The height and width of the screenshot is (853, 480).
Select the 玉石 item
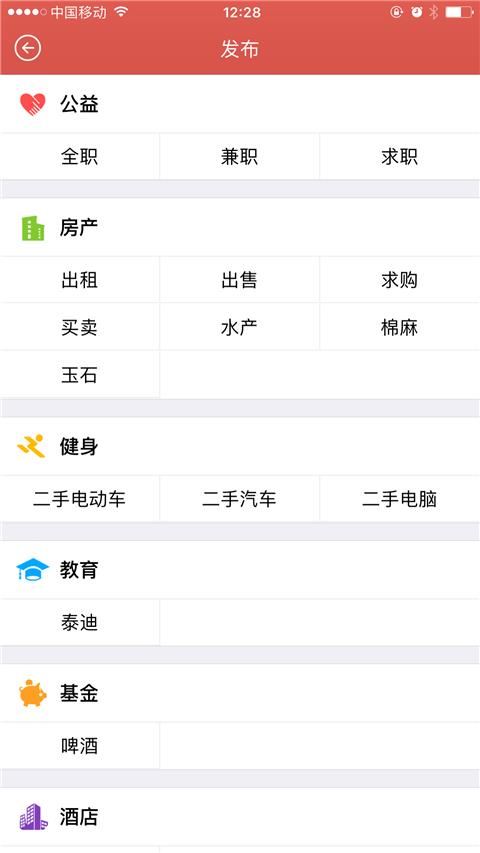coord(79,375)
